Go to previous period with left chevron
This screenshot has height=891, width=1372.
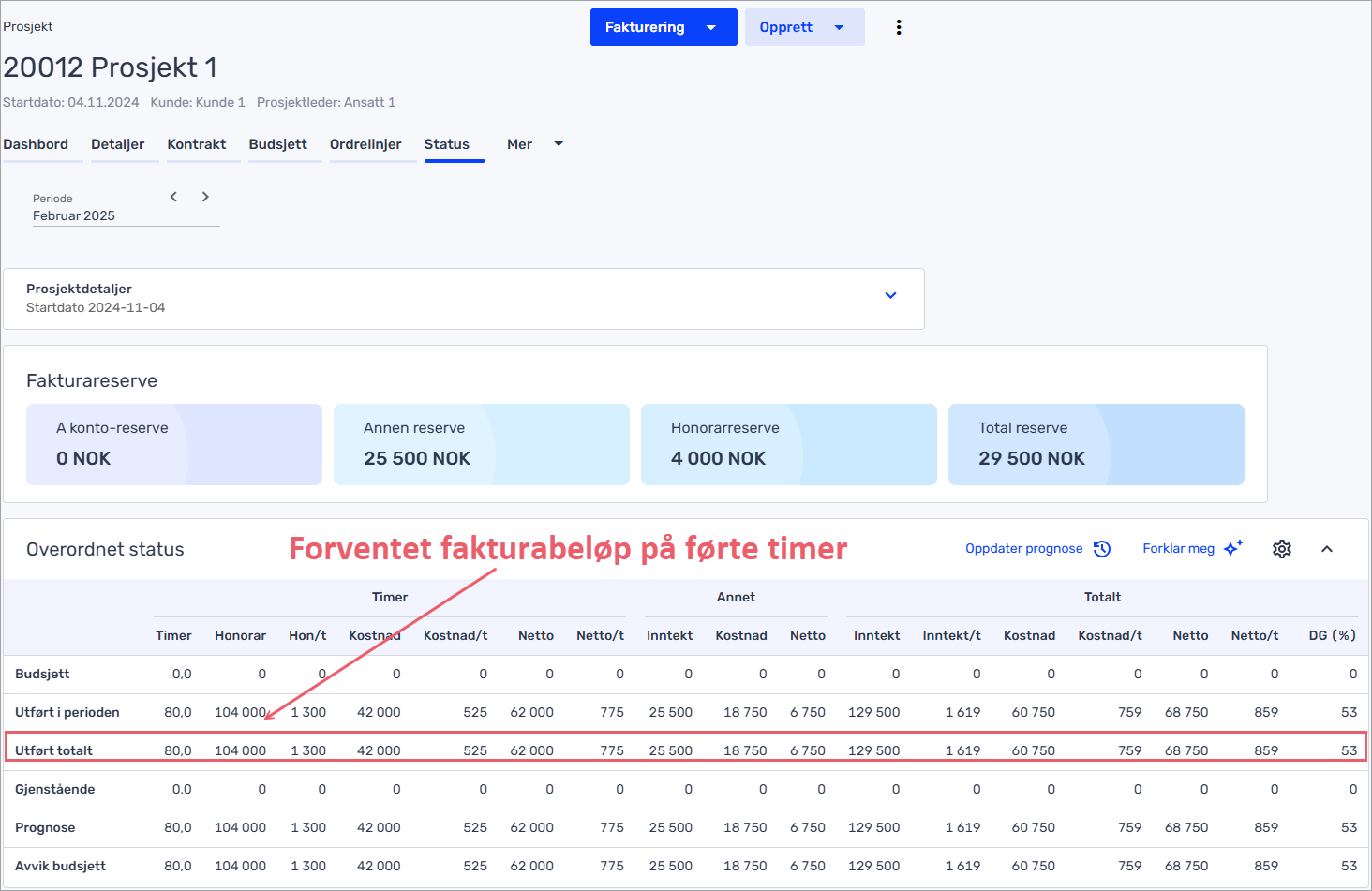coord(173,197)
